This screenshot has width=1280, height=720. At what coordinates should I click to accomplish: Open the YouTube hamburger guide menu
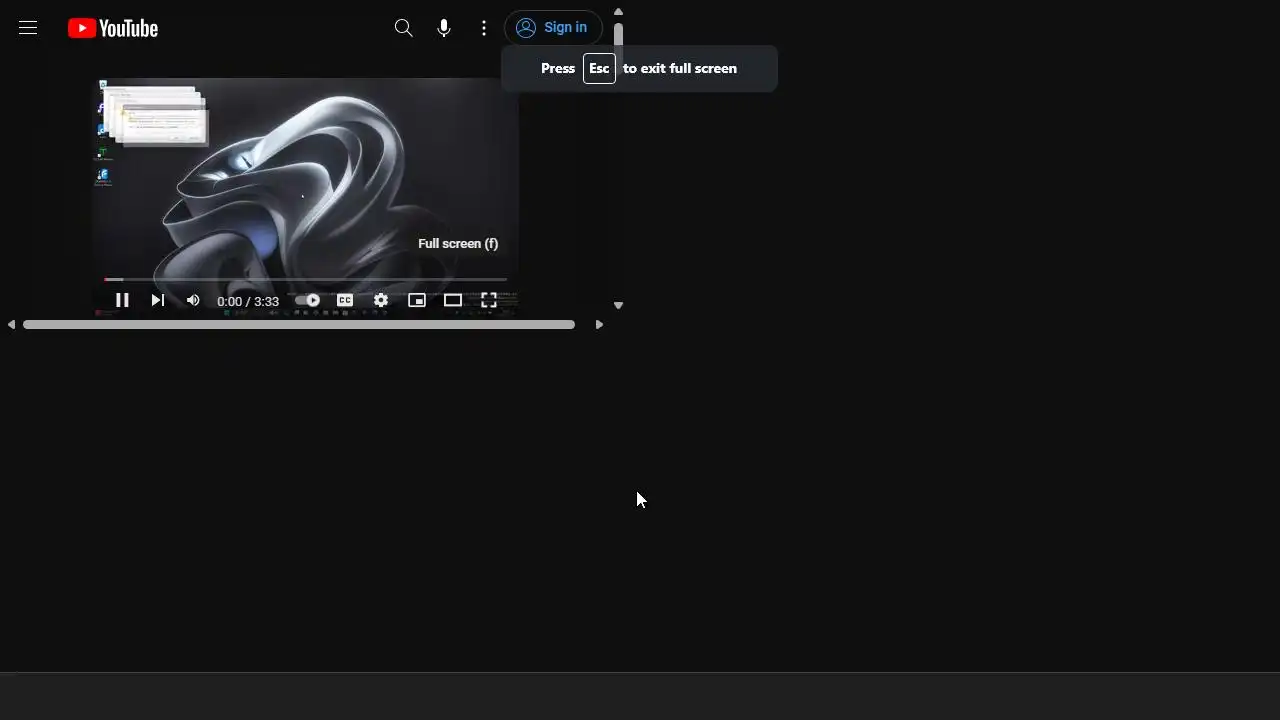[28, 28]
